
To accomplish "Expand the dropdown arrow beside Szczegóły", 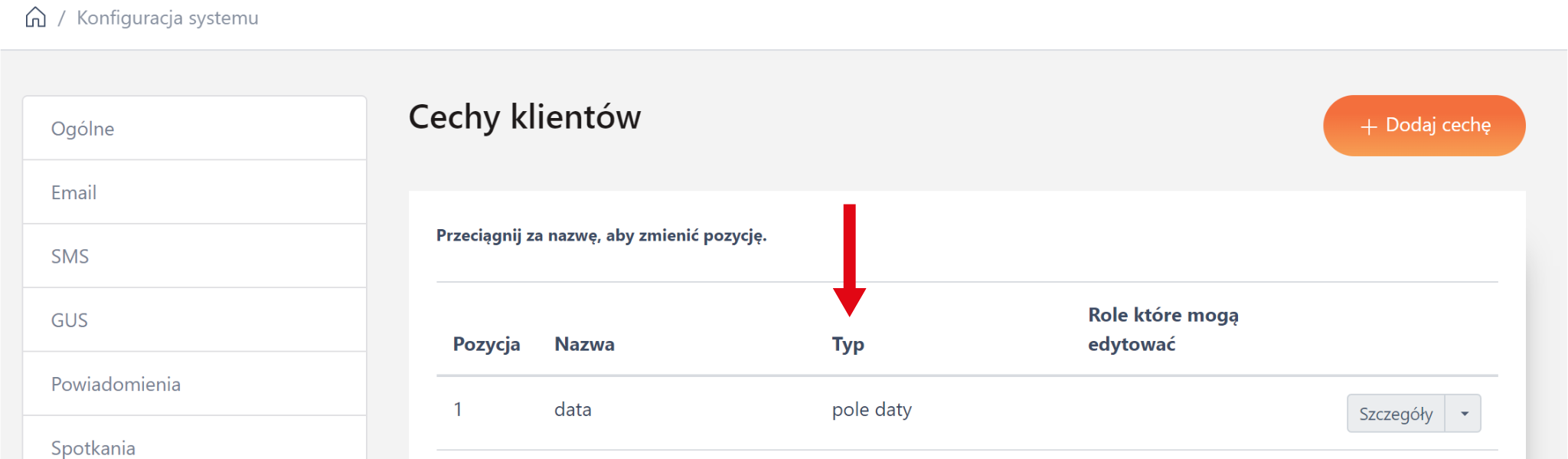I will [x=1464, y=414].
